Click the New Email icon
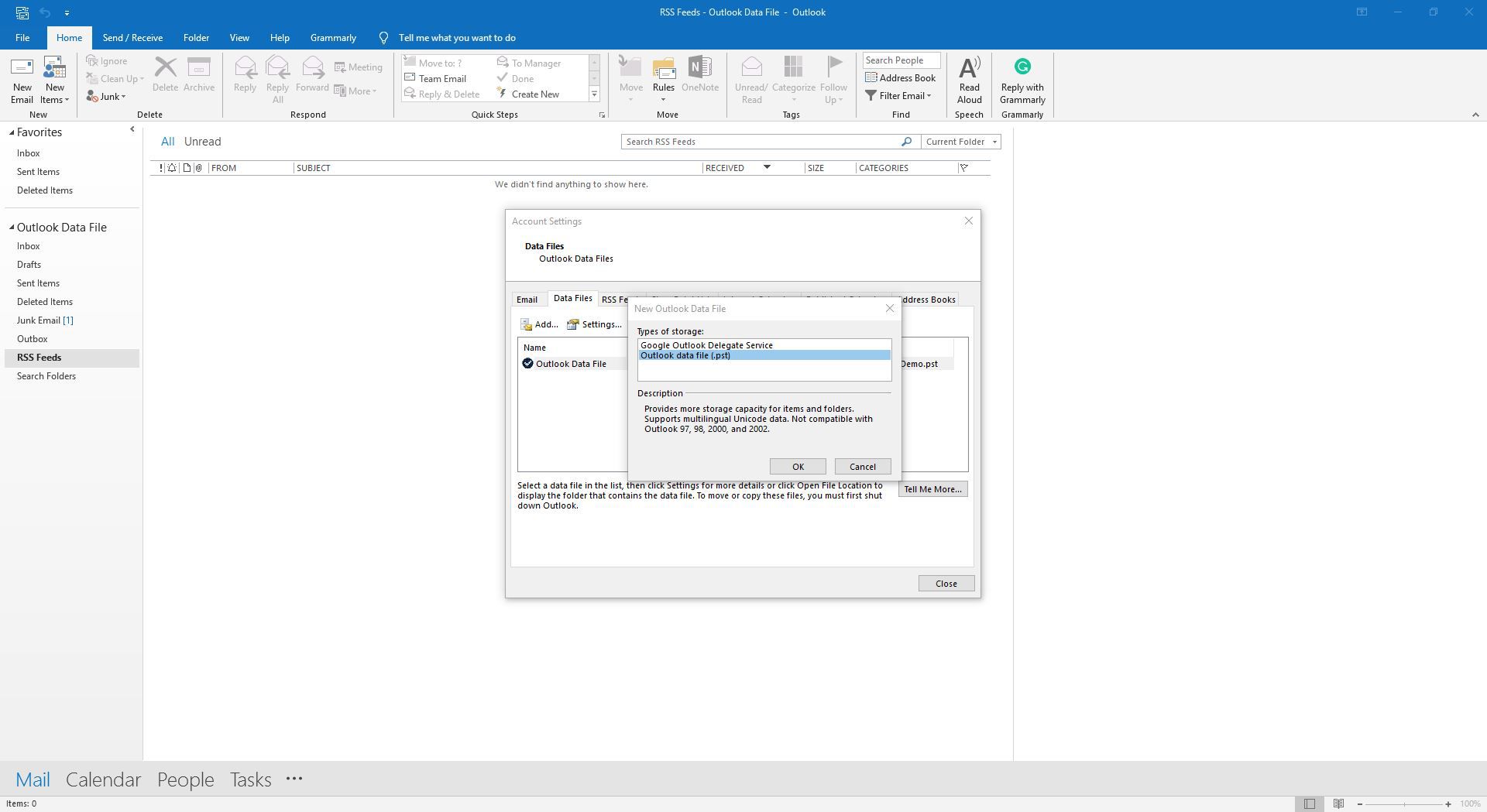Image resolution: width=1487 pixels, height=812 pixels. click(22, 81)
